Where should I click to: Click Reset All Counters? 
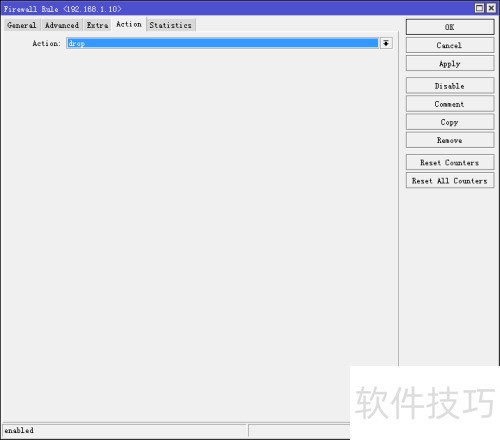point(450,181)
